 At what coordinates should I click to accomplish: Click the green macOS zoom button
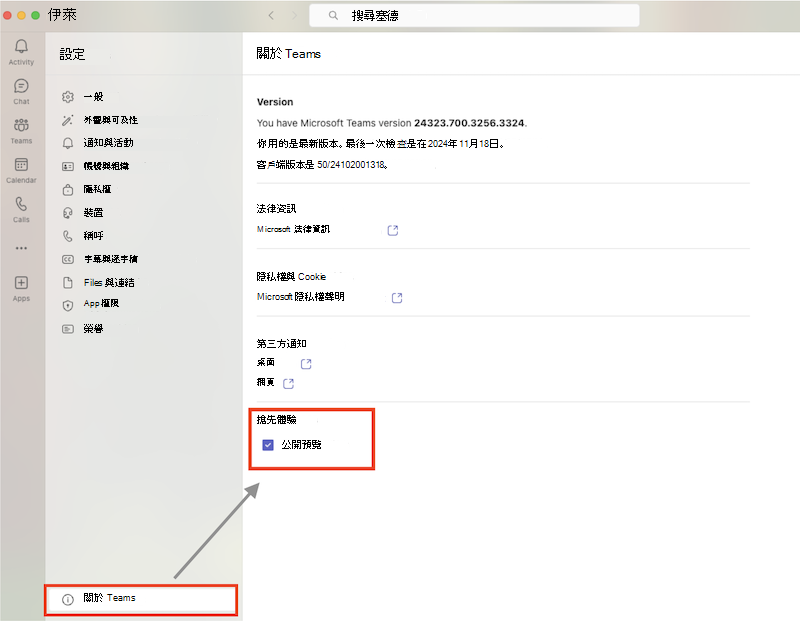coord(35,15)
